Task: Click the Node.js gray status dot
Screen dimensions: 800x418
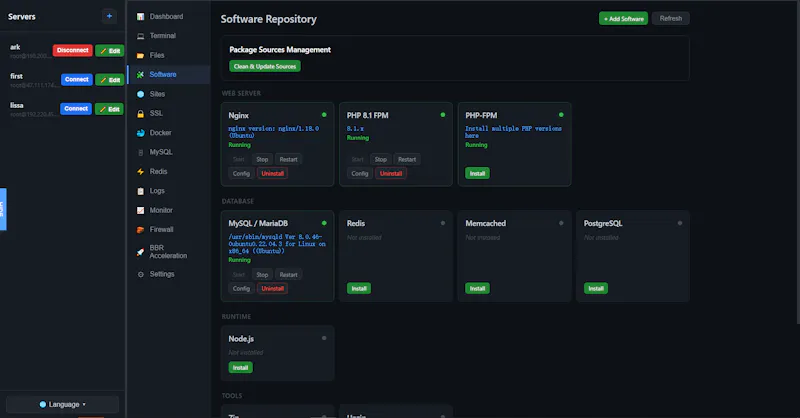Action: click(x=324, y=338)
